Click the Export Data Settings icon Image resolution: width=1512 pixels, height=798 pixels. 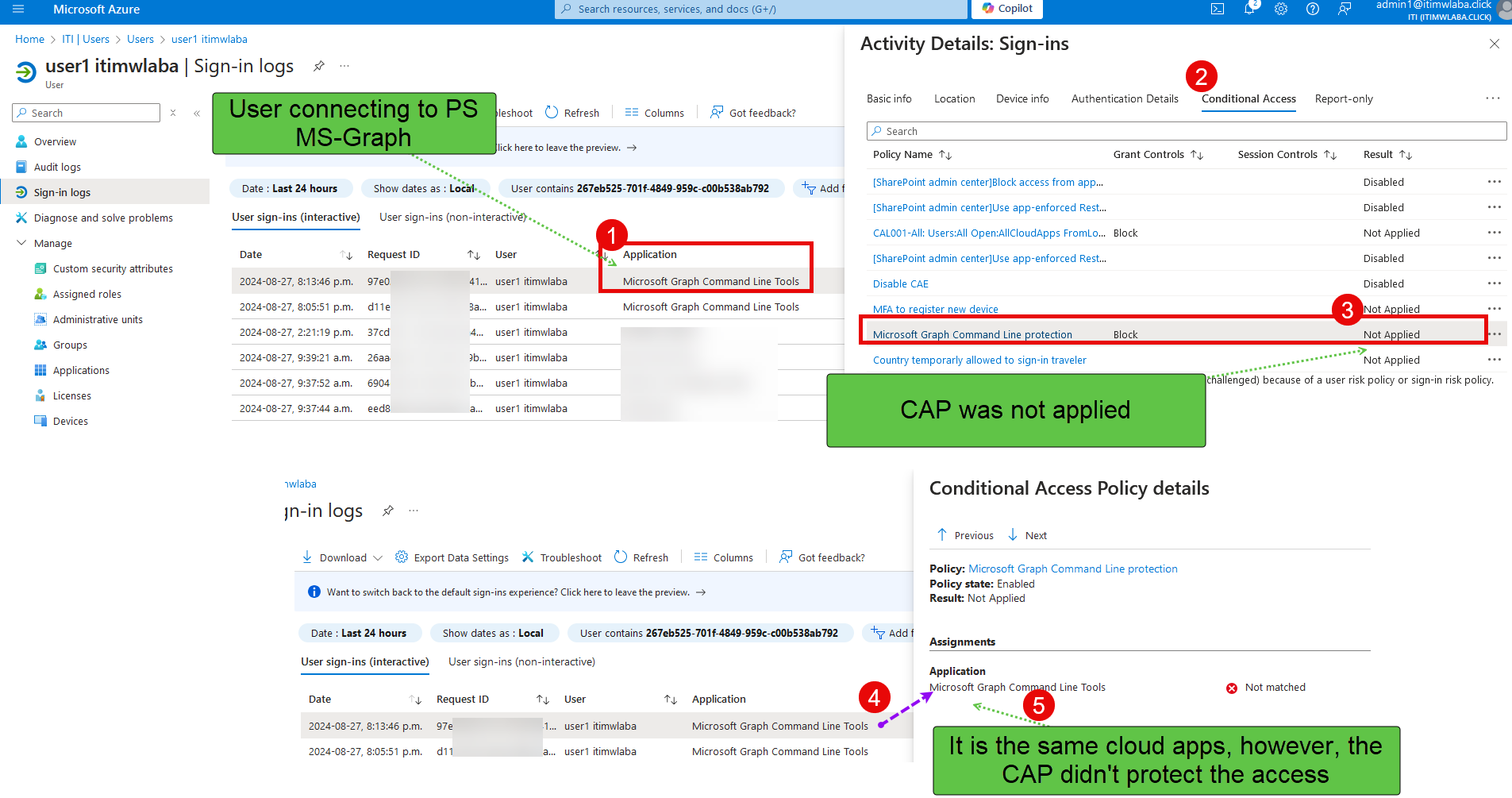pyautogui.click(x=401, y=557)
